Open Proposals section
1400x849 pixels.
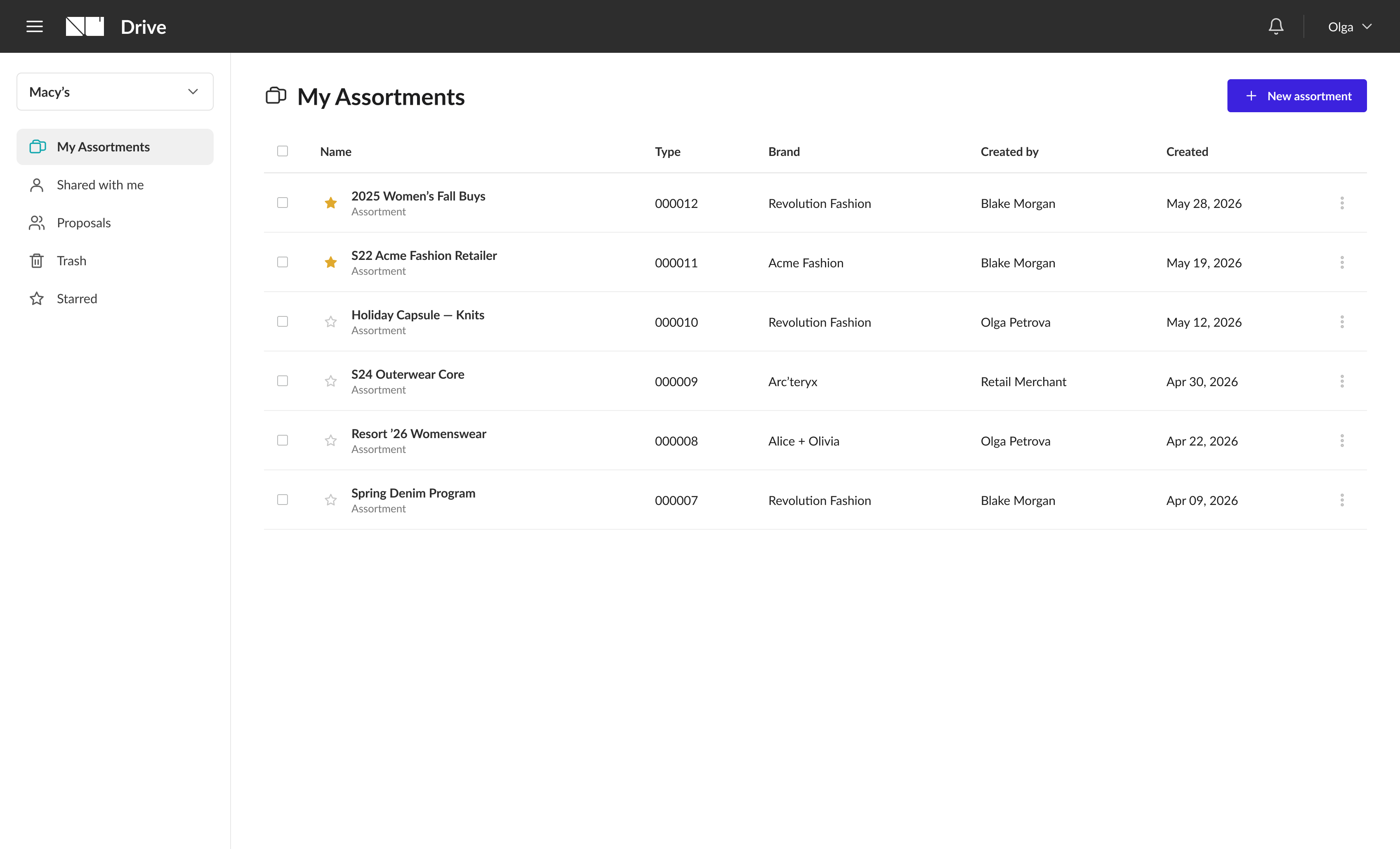[115, 223]
